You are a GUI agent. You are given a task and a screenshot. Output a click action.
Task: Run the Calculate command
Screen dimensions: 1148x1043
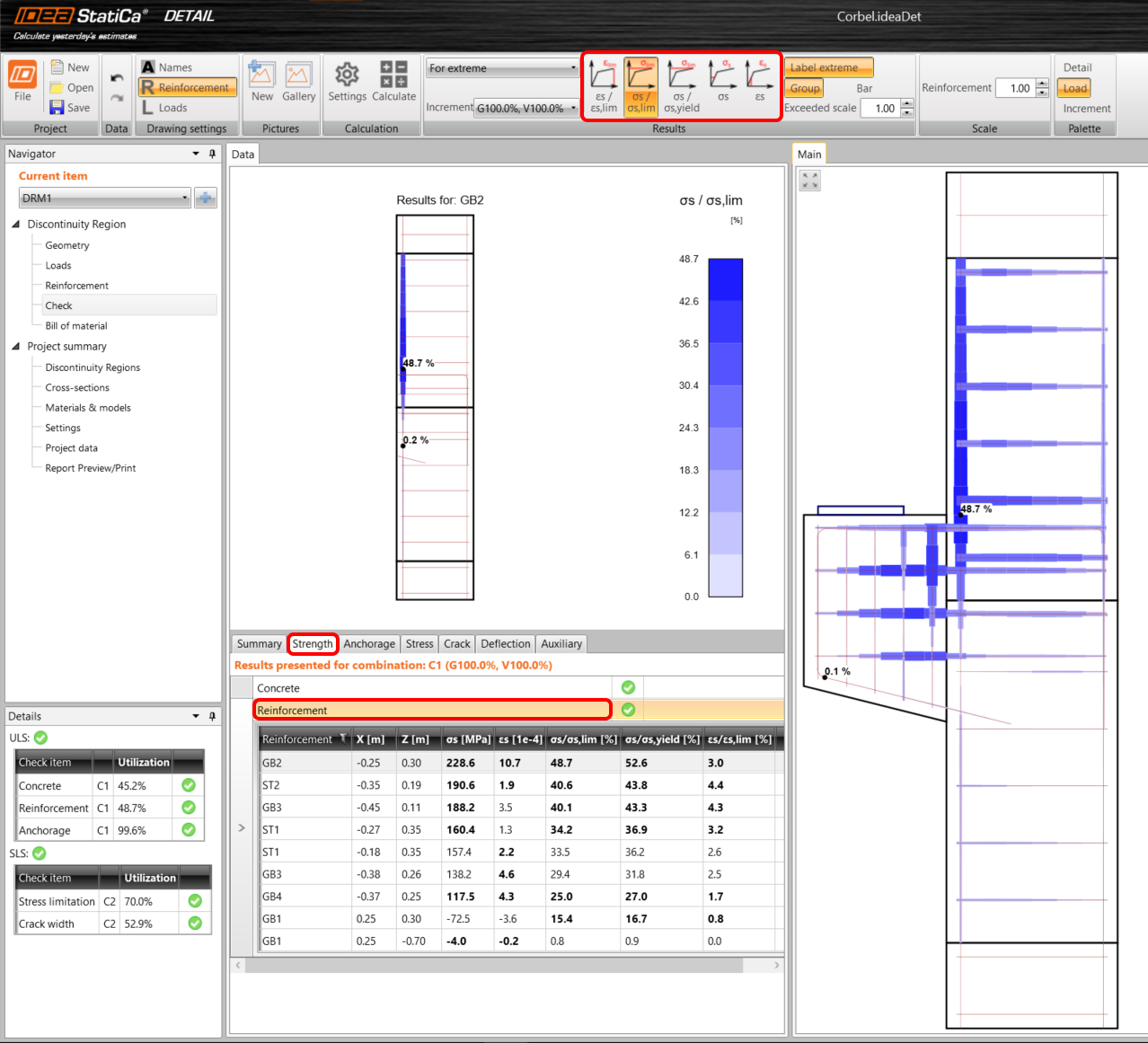click(x=393, y=83)
